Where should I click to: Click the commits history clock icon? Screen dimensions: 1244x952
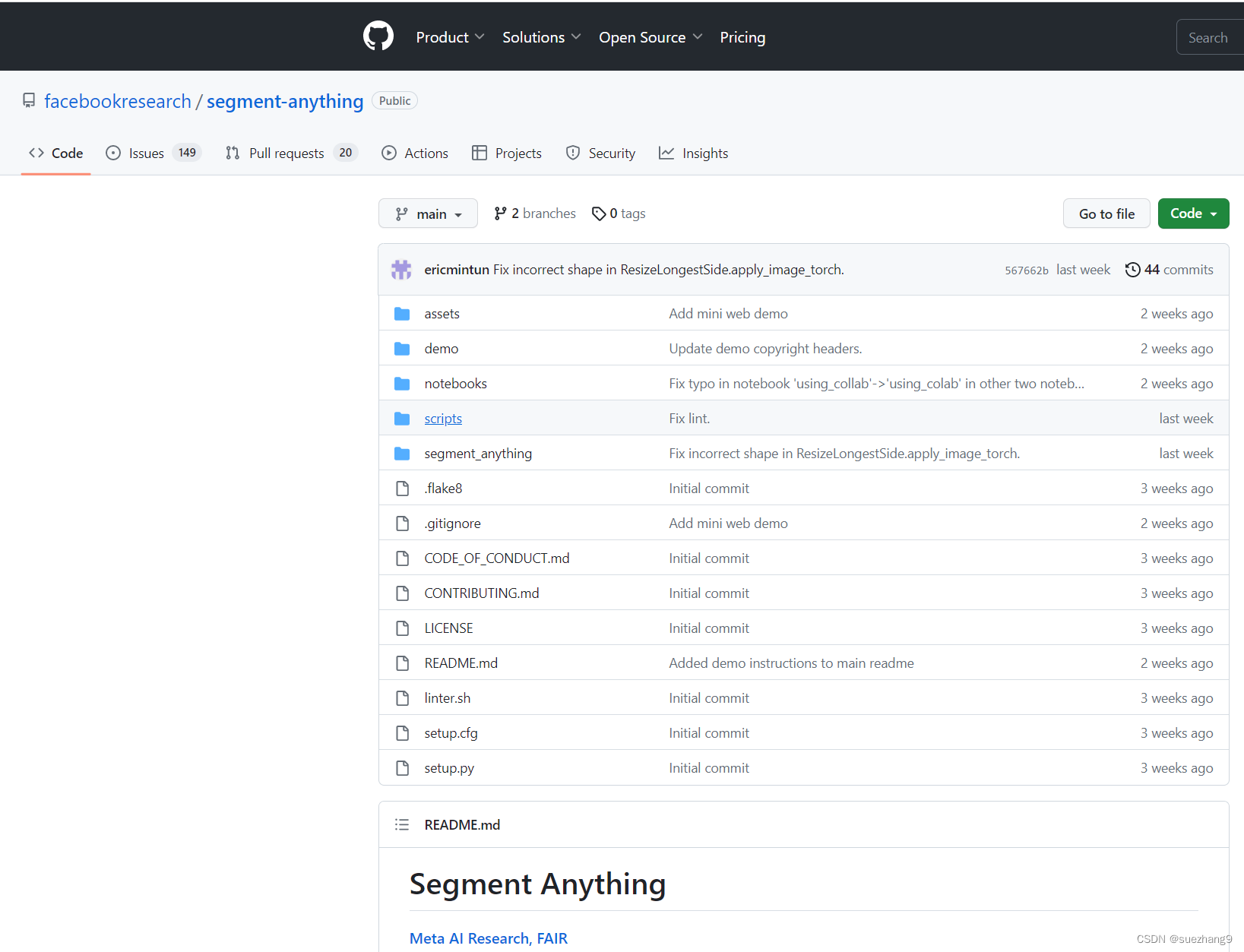pyautogui.click(x=1132, y=270)
